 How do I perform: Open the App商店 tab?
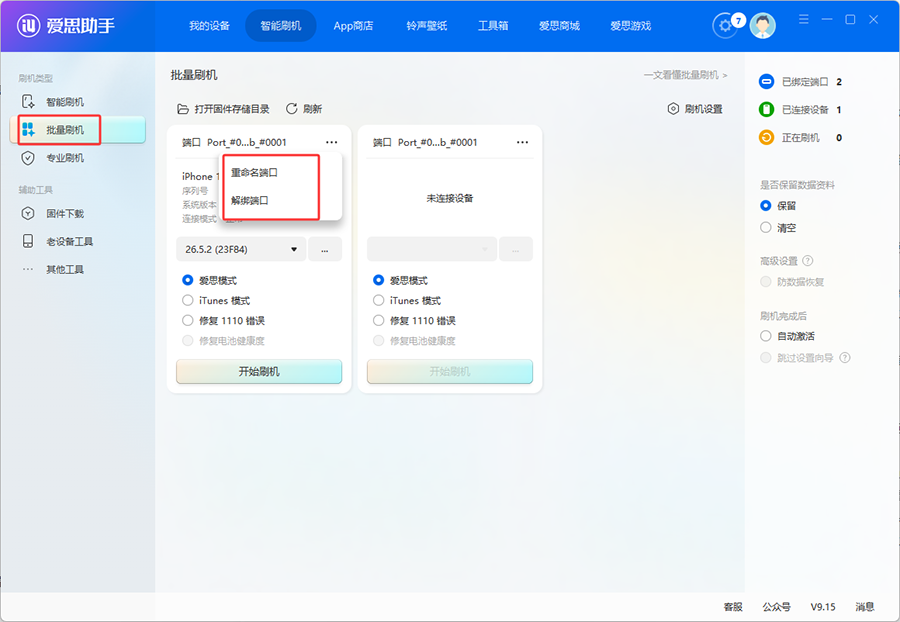point(353,26)
